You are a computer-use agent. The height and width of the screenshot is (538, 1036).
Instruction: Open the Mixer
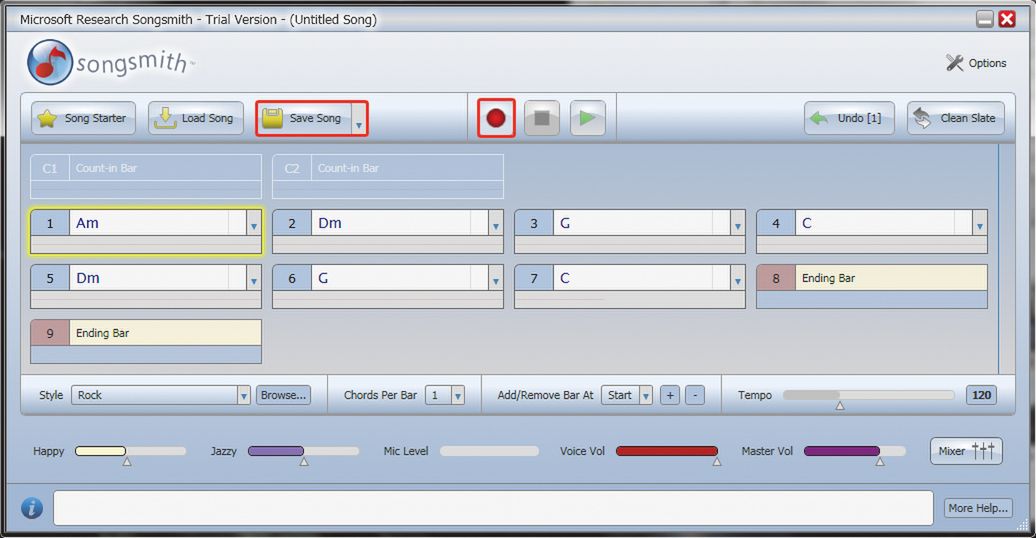point(966,451)
